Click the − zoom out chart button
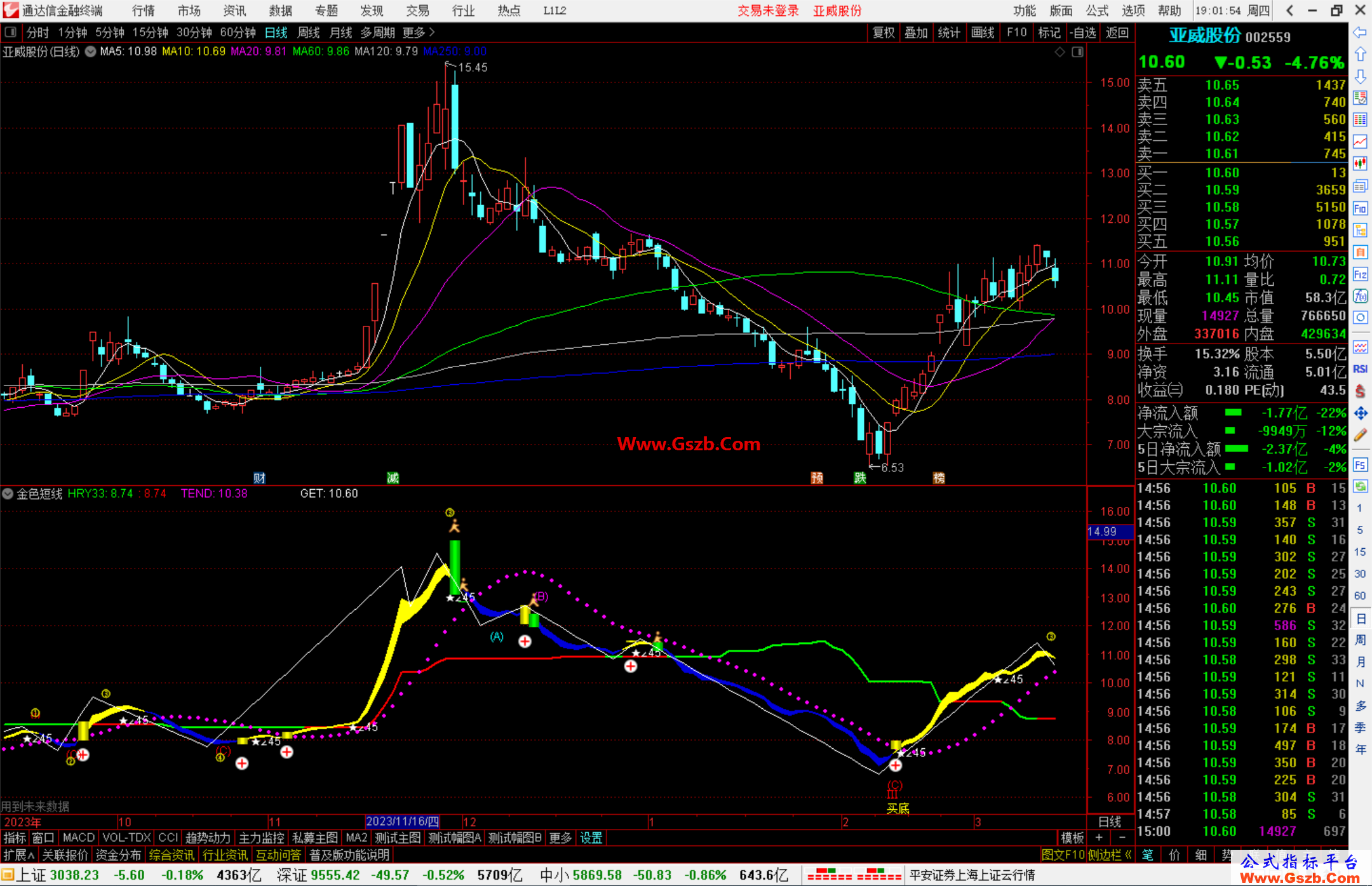 [x=1122, y=838]
